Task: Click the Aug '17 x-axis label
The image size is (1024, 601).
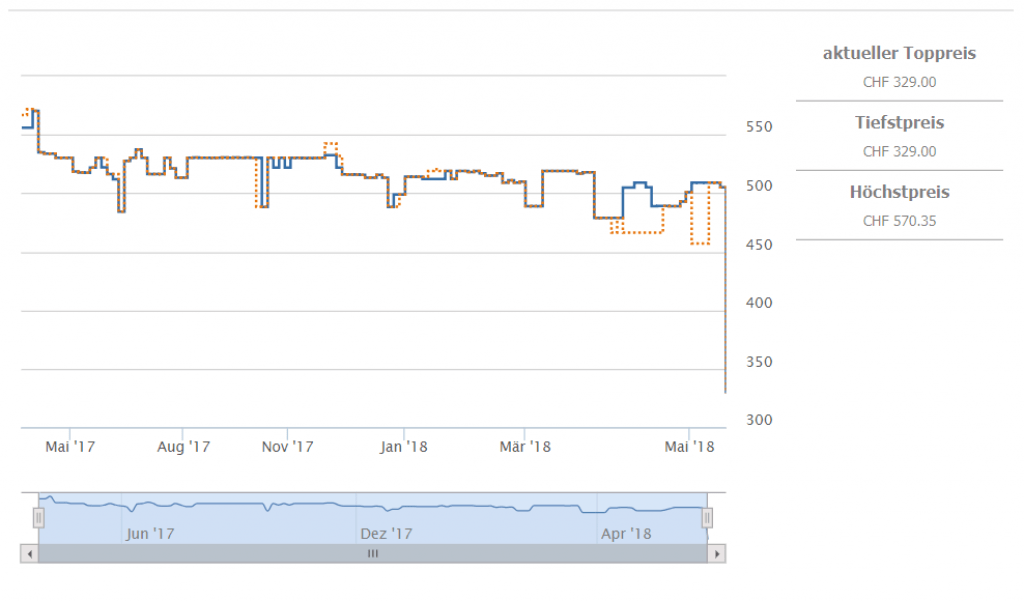Action: pyautogui.click(x=185, y=447)
